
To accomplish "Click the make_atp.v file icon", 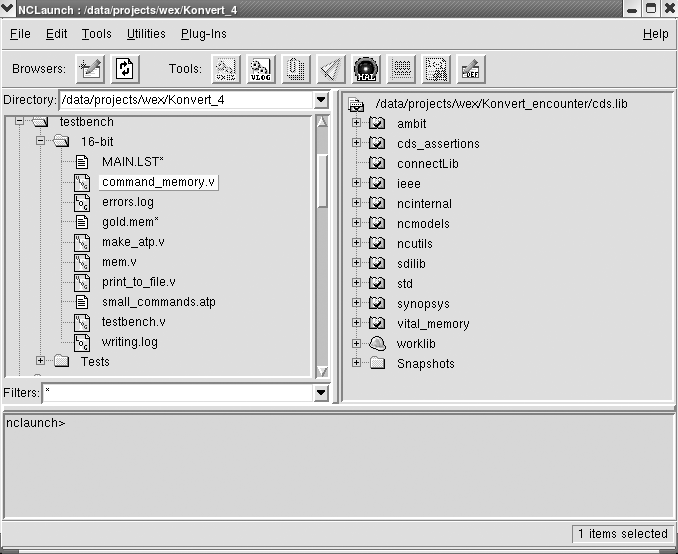I will click(x=82, y=243).
